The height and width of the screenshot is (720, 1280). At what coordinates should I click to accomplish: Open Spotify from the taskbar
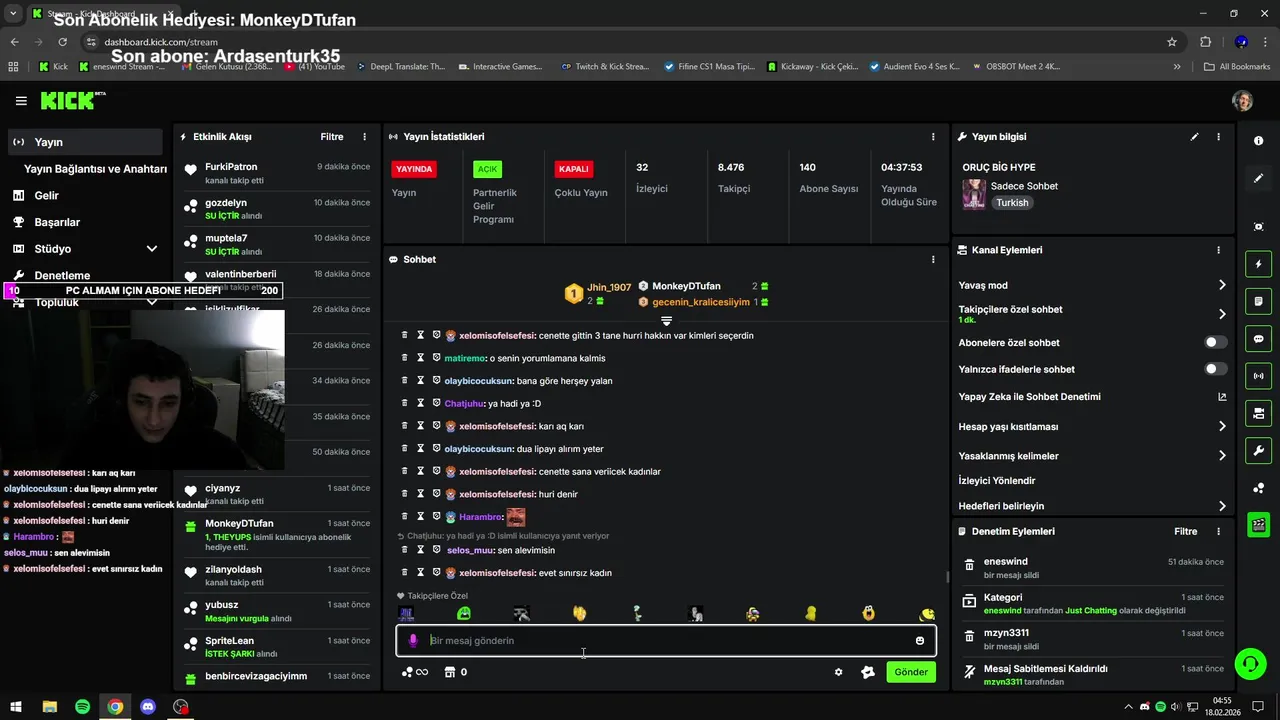pyautogui.click(x=82, y=707)
